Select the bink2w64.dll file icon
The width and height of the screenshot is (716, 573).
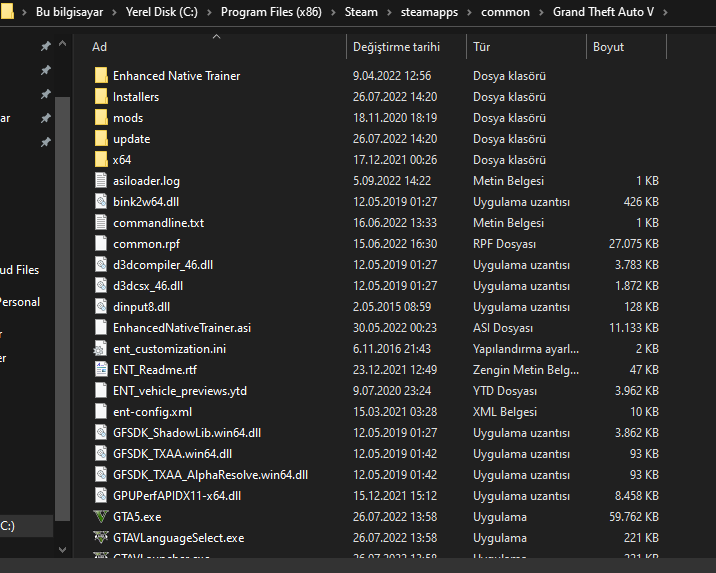click(x=100, y=202)
